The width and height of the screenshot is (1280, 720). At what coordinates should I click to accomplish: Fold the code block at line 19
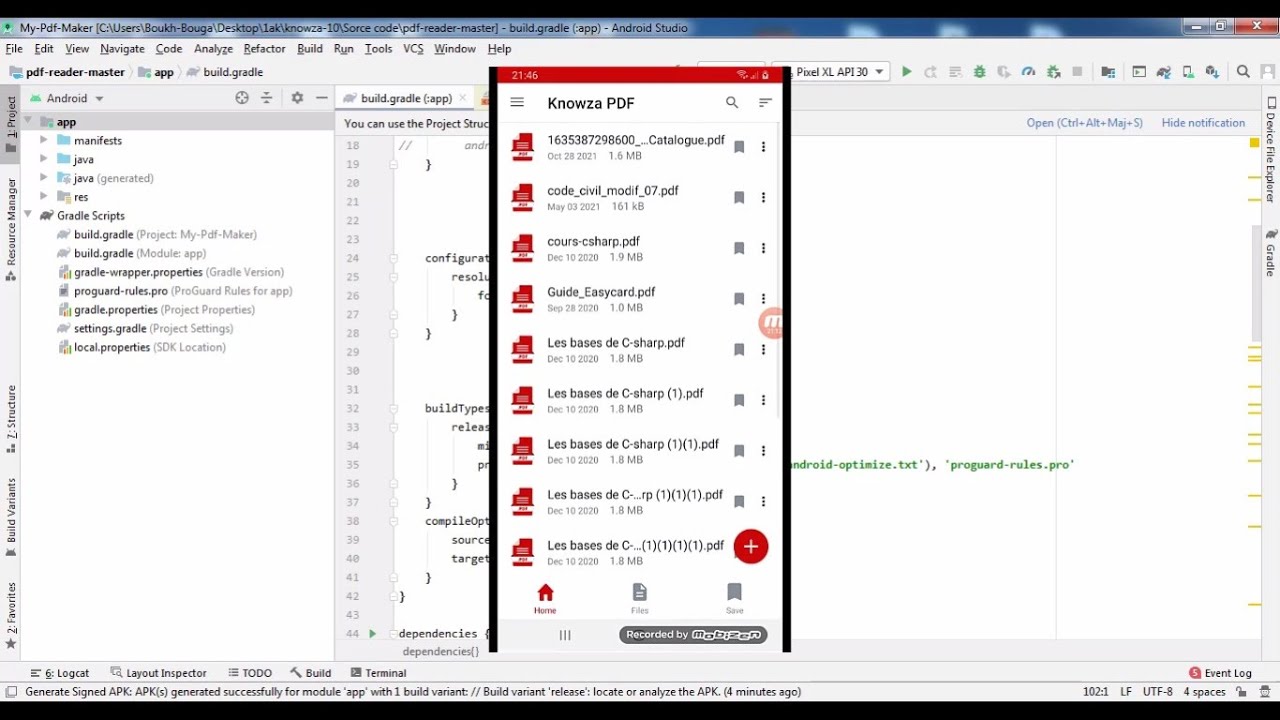[394, 164]
